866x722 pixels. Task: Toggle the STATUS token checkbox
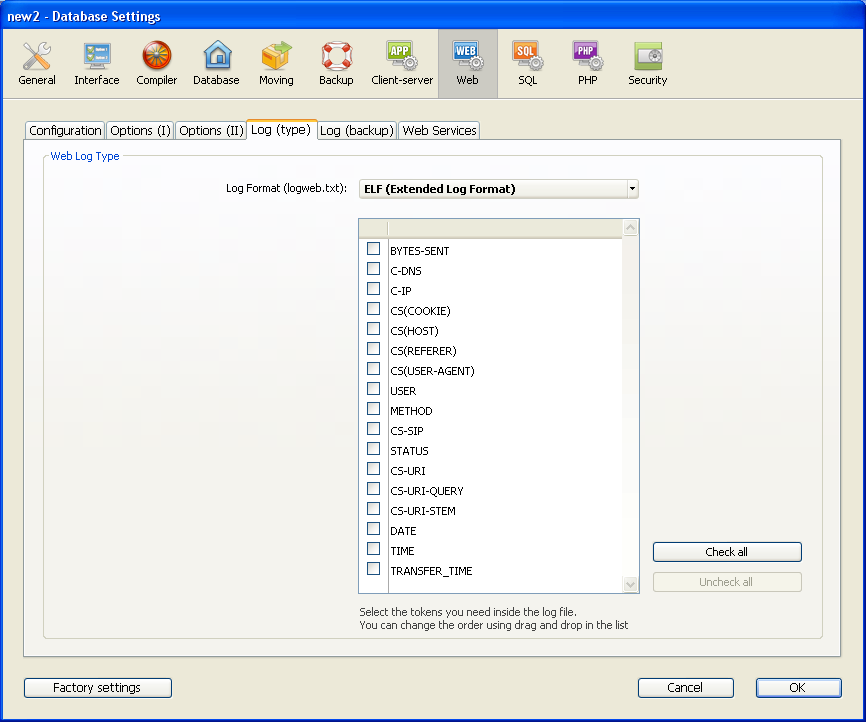[373, 449]
